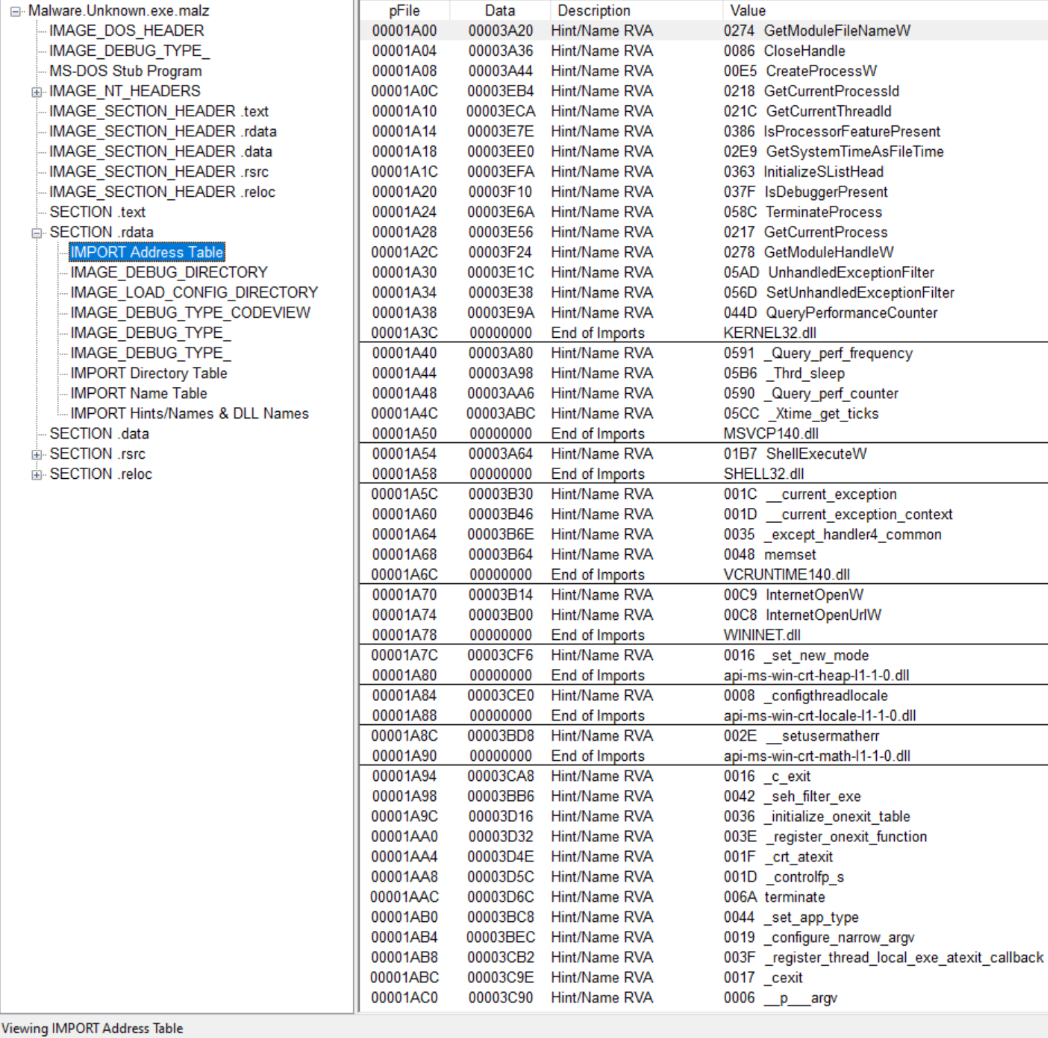1048x1038 pixels.
Task: Open the MS-DOS Stub Program entry
Action: coord(125,71)
